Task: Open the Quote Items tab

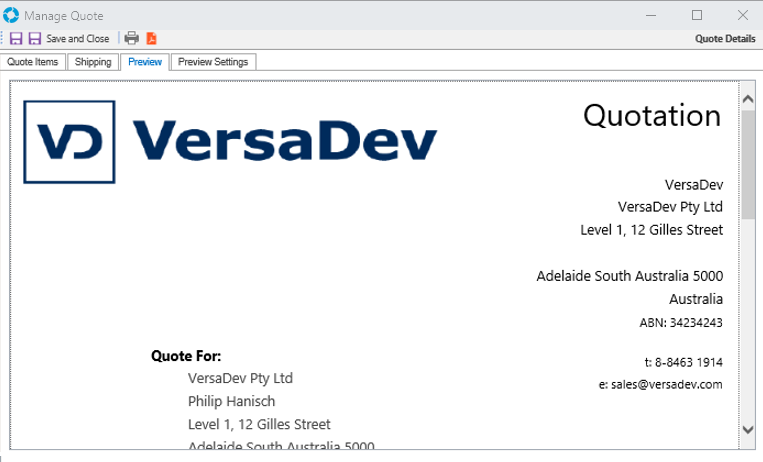Action: 34,62
